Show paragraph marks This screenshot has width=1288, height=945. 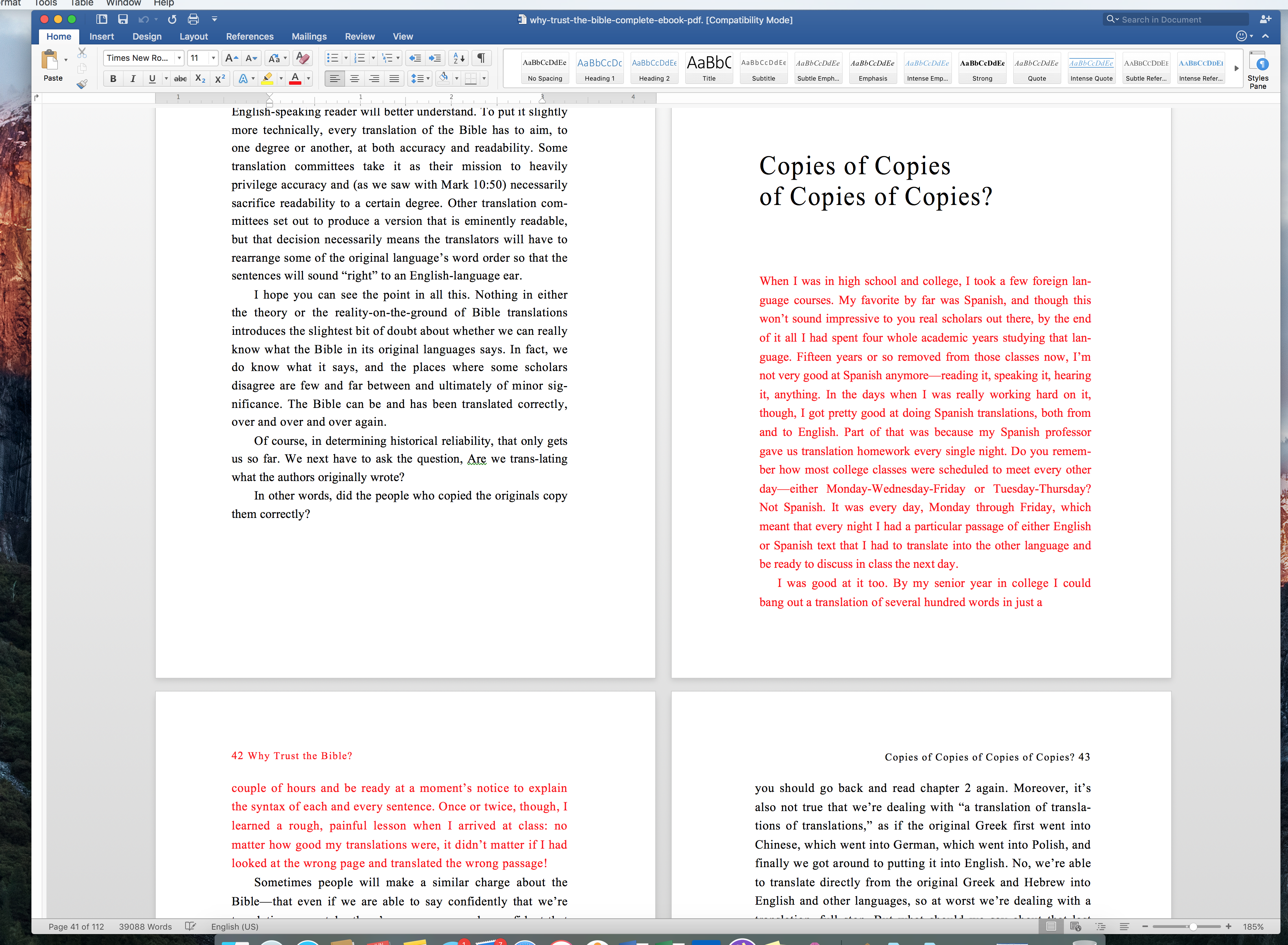[x=480, y=58]
